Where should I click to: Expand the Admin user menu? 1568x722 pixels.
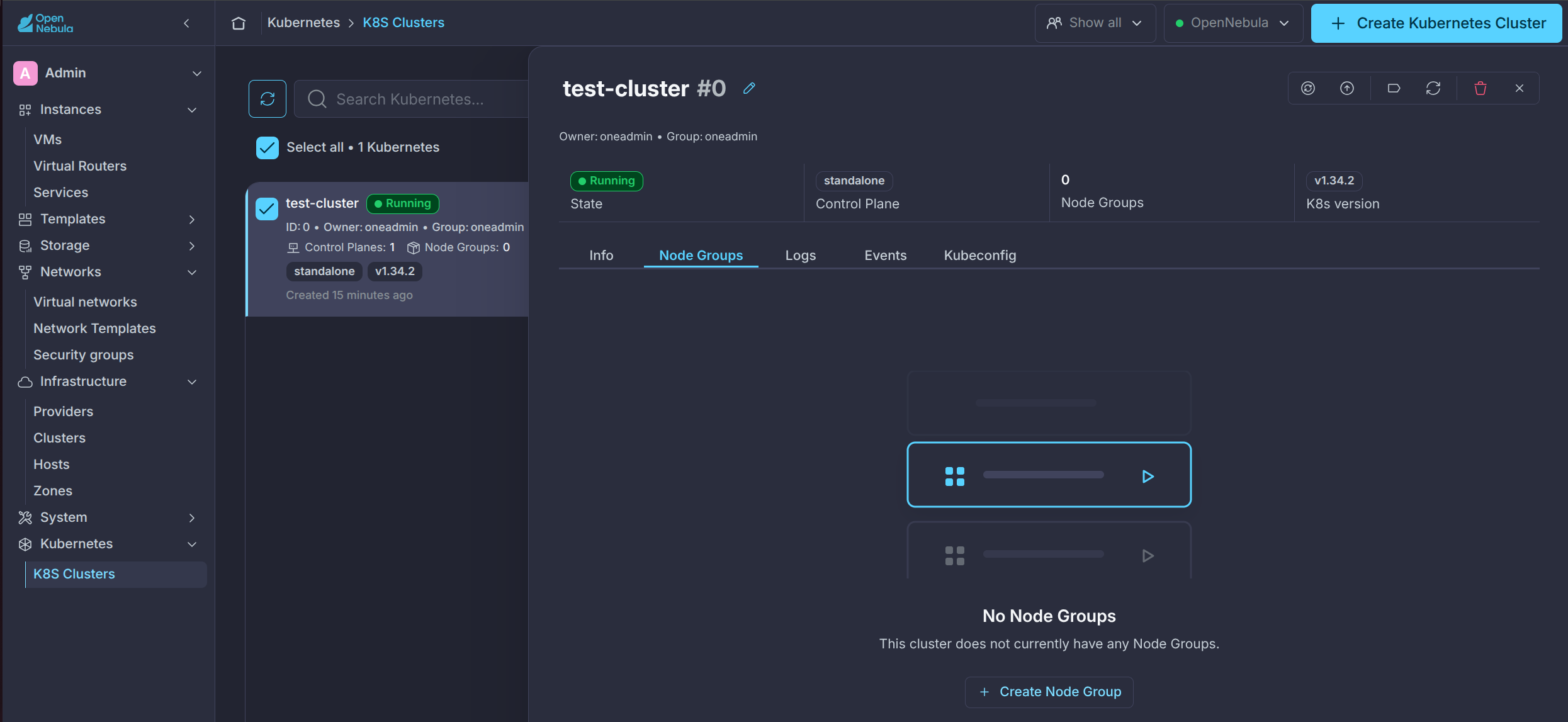[x=197, y=74]
